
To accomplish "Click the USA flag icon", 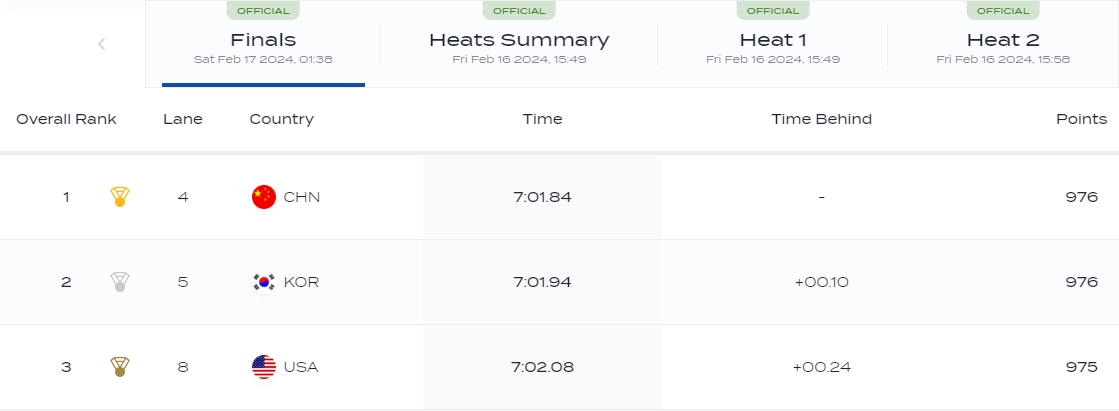I will [264, 367].
